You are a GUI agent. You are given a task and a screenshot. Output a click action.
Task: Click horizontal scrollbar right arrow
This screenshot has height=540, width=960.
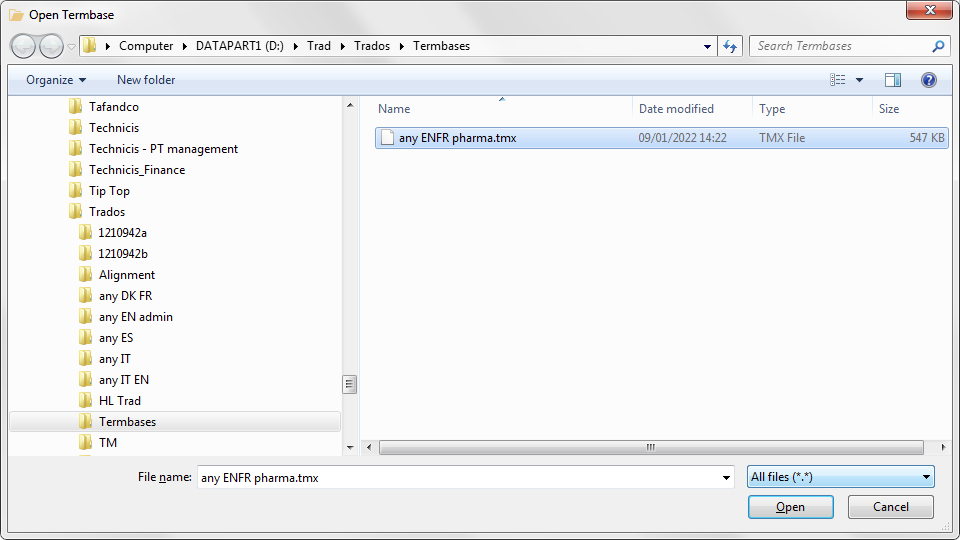pyautogui.click(x=943, y=448)
